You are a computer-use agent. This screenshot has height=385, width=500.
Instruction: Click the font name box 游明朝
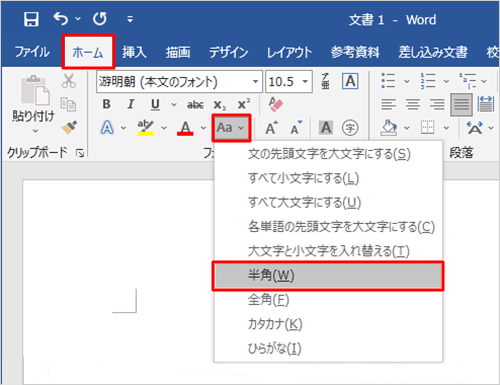pos(173,81)
